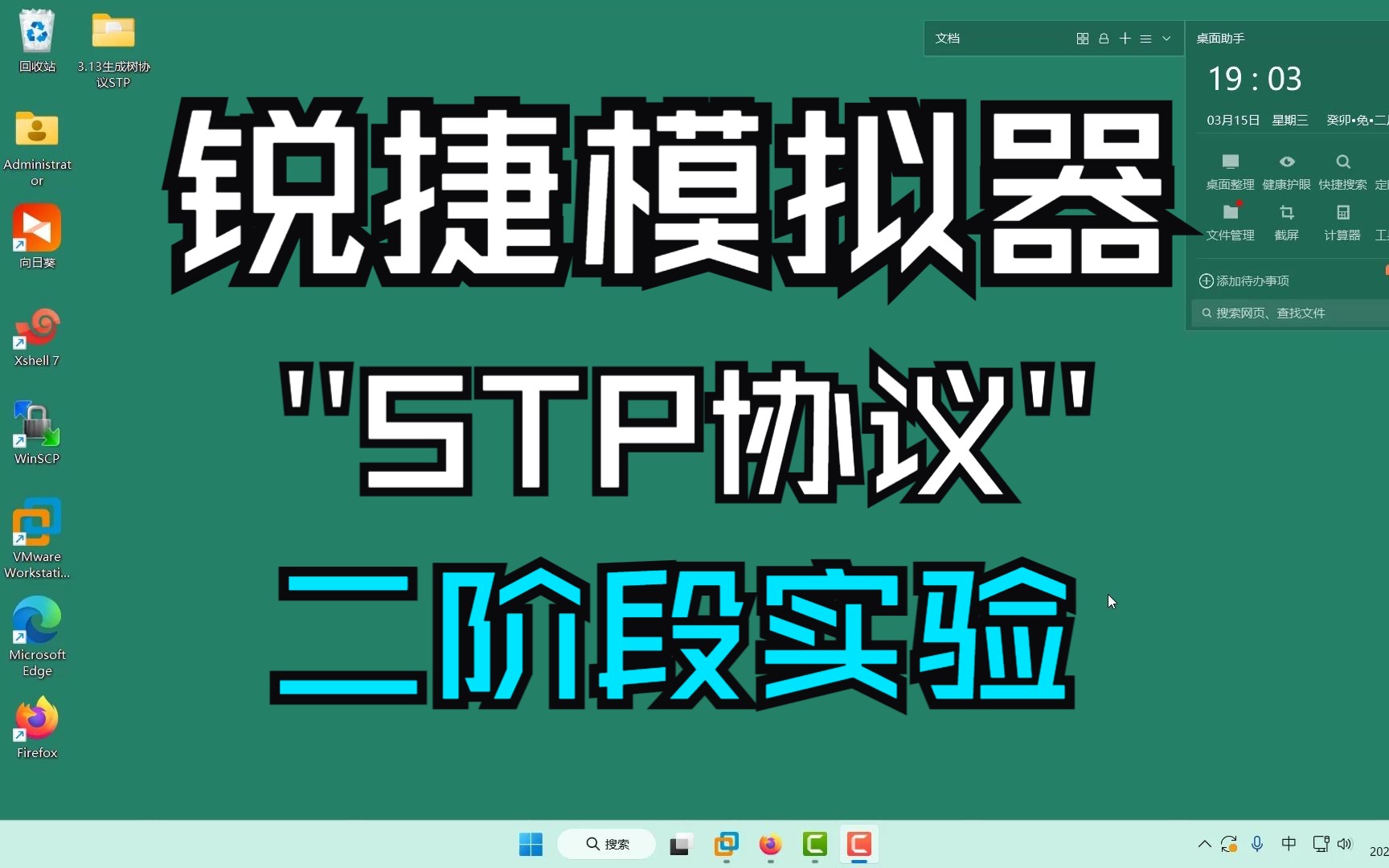Add item with the 文档 plus icon
This screenshot has width=1389, height=868.
click(x=1125, y=39)
